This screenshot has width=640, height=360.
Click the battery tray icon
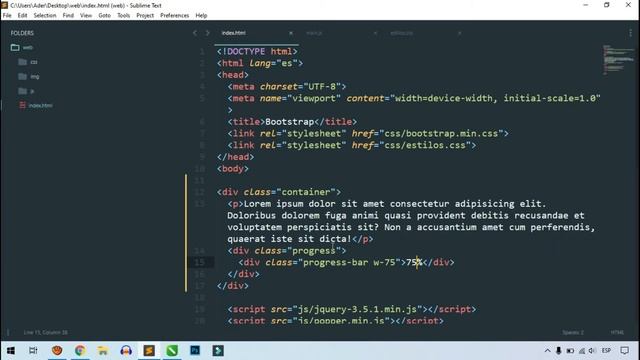tap(570, 351)
